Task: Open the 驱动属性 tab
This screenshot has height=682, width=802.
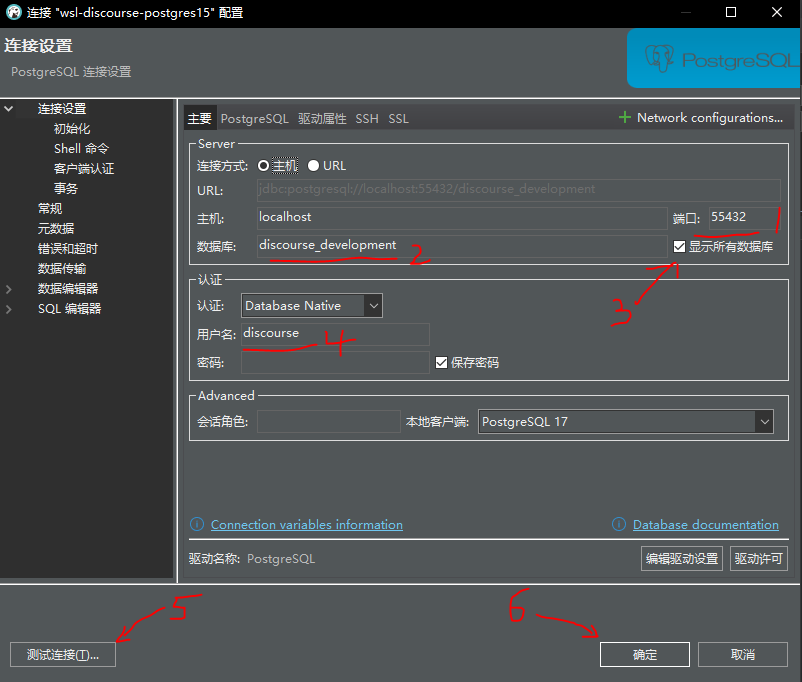Action: (x=322, y=119)
